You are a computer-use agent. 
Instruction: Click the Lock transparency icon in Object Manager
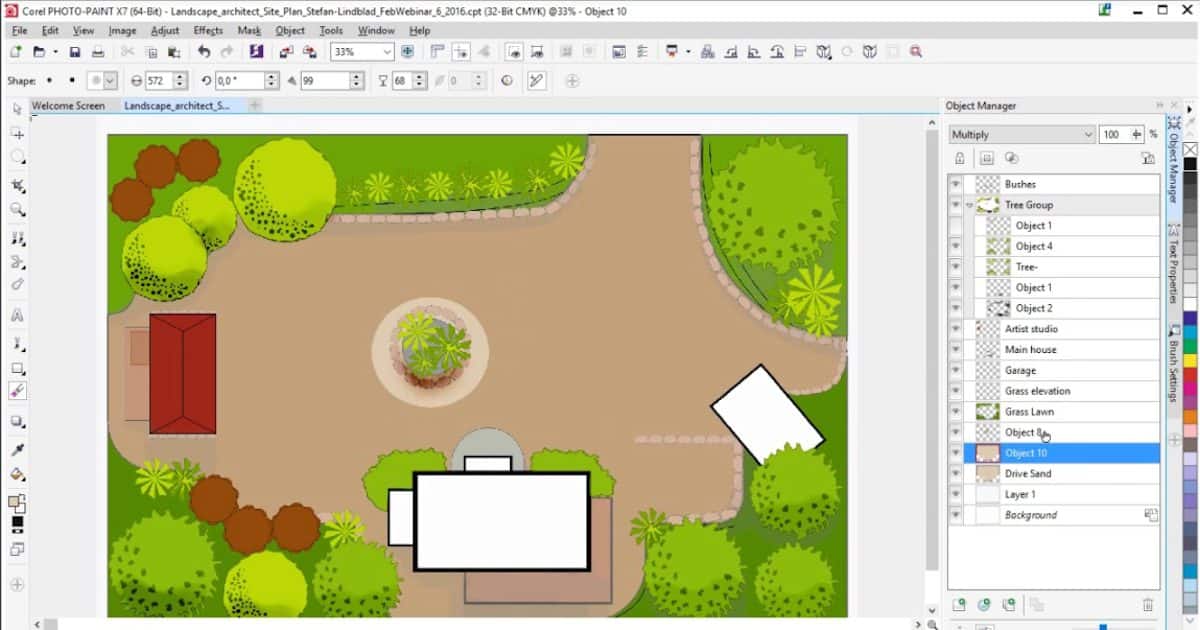(960, 158)
